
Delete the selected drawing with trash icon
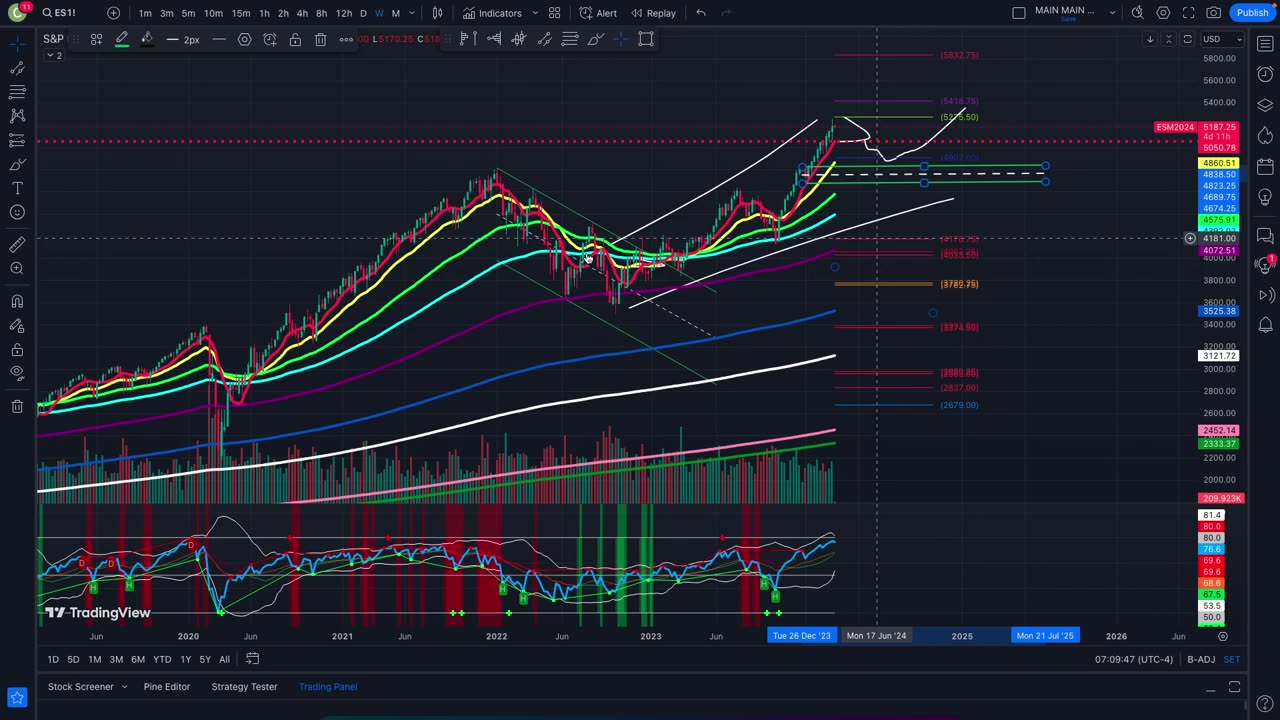(320, 39)
